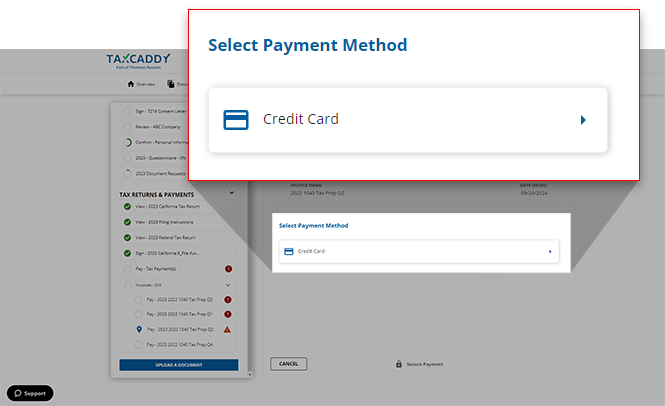Click the red alert icon on Tax Prep Q3
Screen dimensions: 665x406
click(227, 299)
